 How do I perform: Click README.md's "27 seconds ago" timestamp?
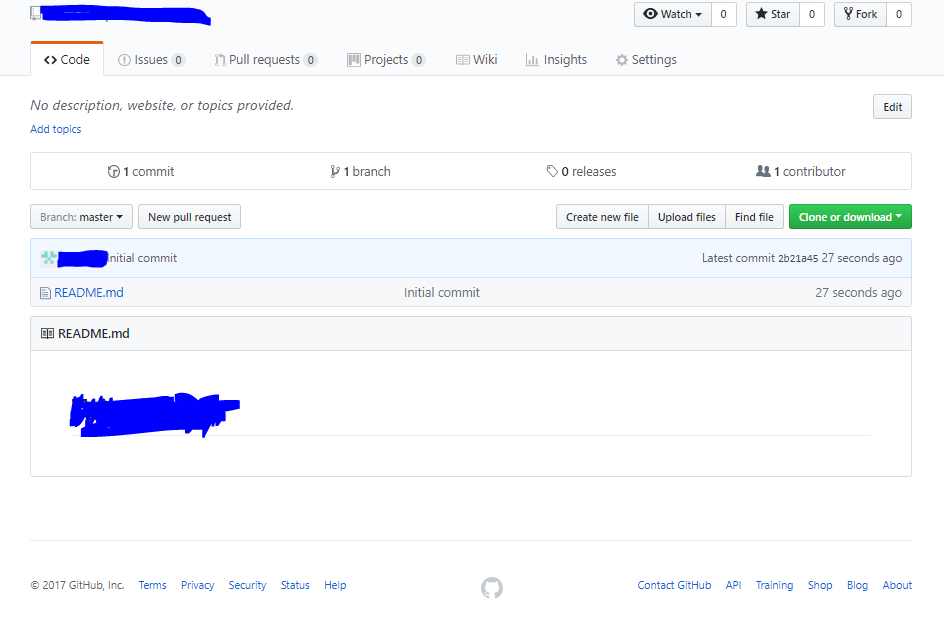point(859,293)
